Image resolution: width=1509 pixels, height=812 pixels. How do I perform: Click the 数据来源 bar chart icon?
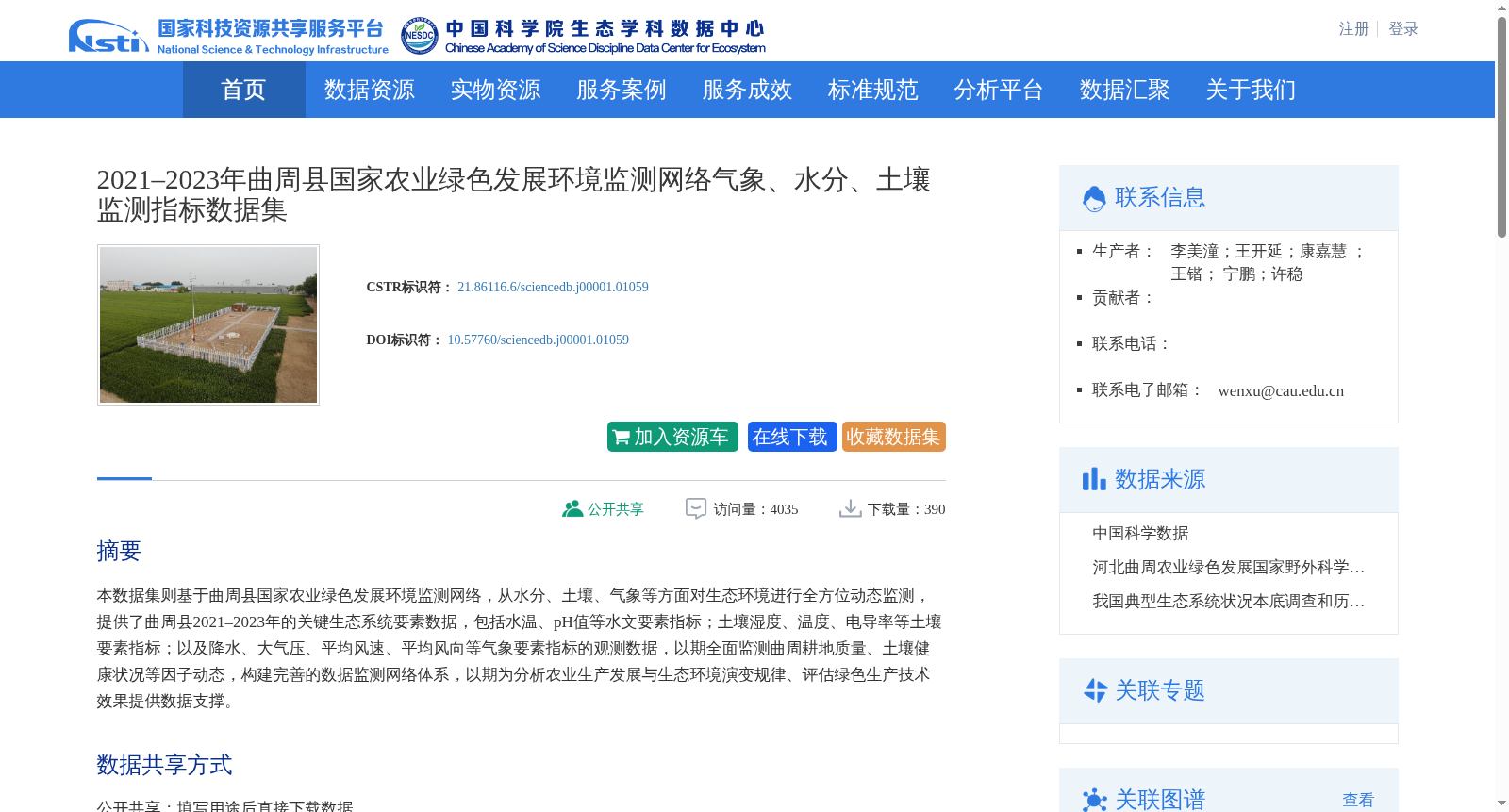tap(1094, 479)
